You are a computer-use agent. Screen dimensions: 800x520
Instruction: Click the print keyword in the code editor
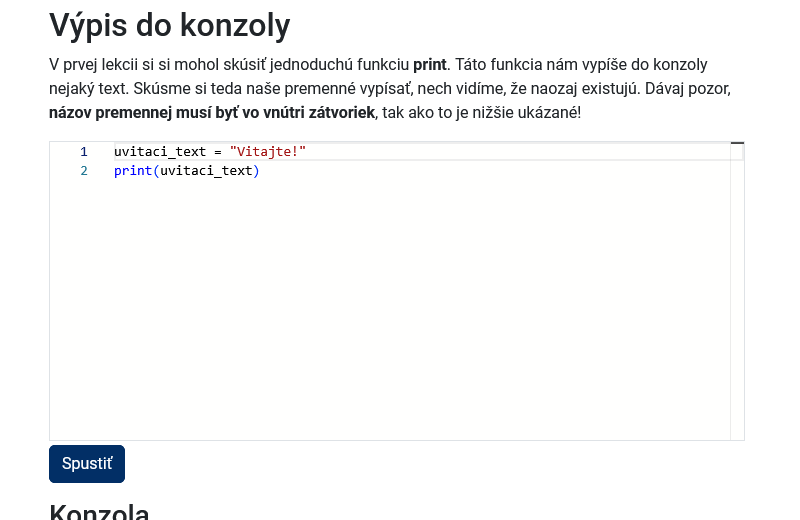pyautogui.click(x=133, y=171)
